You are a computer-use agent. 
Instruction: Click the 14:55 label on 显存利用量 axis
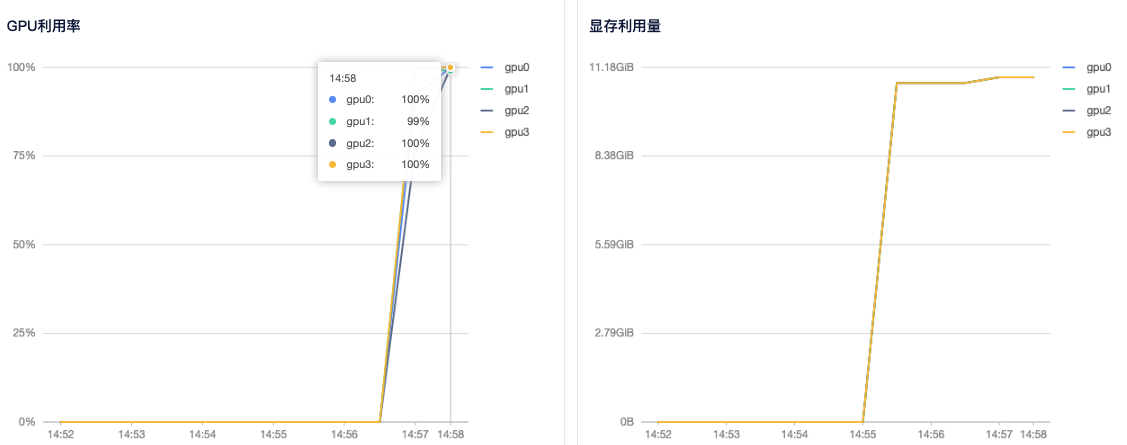pyautogui.click(x=863, y=435)
